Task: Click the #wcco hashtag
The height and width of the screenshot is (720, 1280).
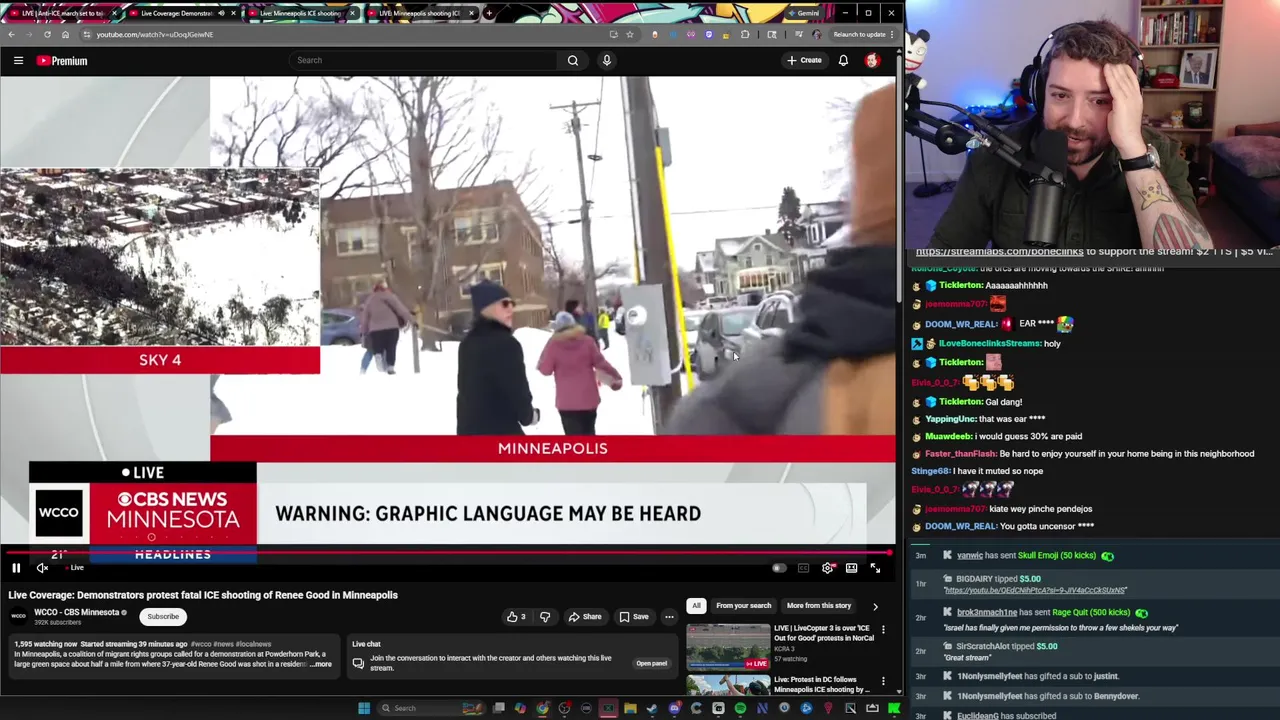Action: (x=201, y=644)
